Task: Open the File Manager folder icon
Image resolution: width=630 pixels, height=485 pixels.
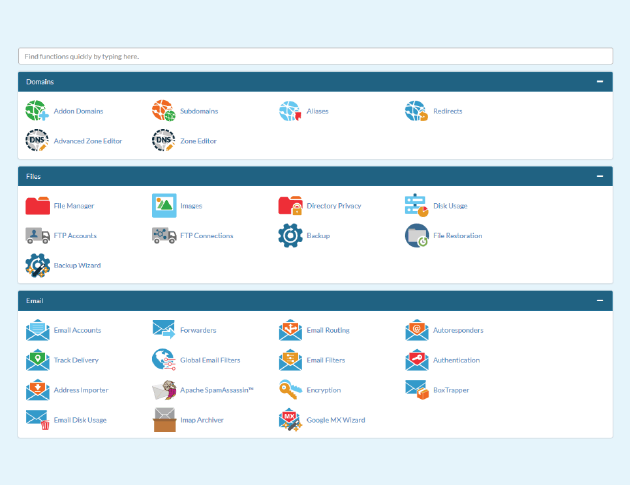Action: (x=37, y=206)
